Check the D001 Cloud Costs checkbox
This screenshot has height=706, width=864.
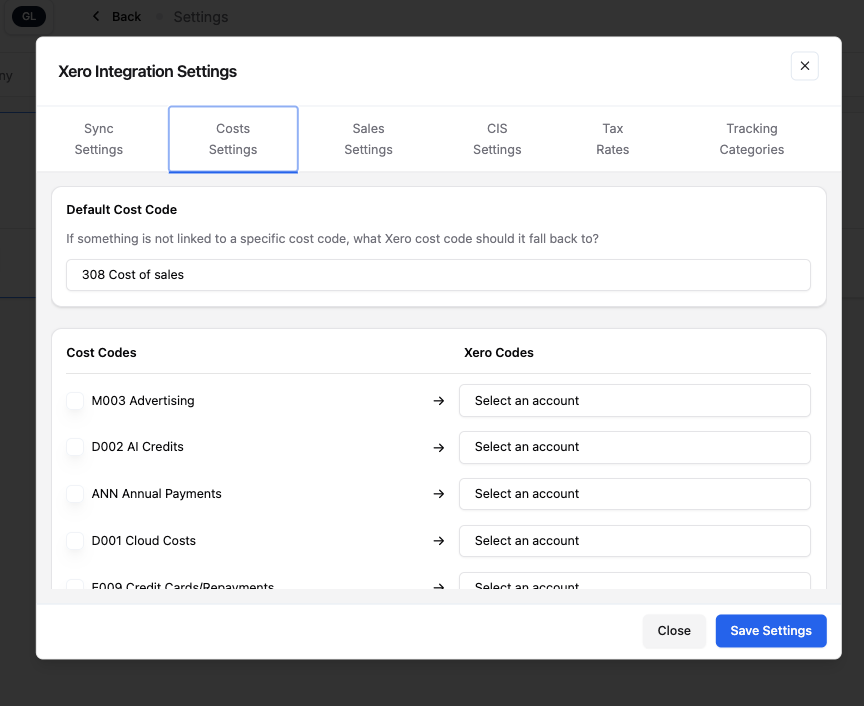tap(75, 541)
